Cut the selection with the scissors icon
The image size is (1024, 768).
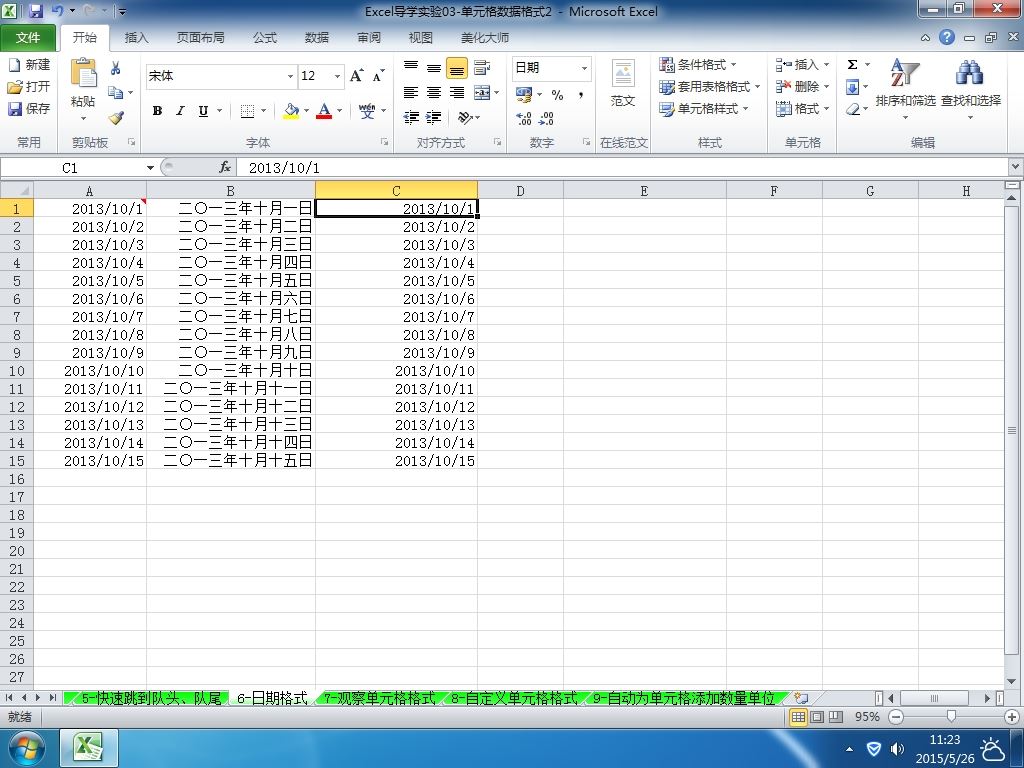pyautogui.click(x=116, y=68)
